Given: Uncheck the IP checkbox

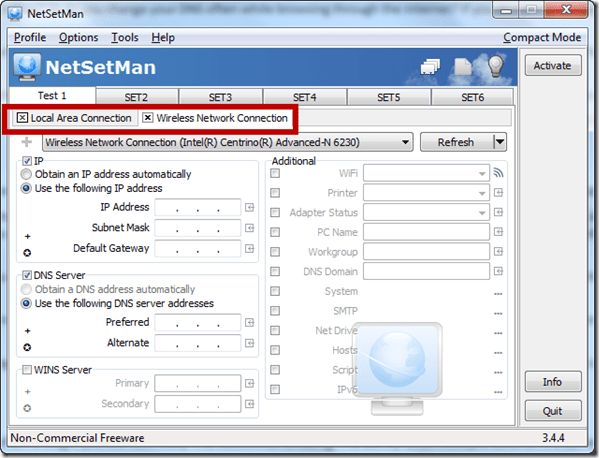Looking at the screenshot, I should point(27,161).
